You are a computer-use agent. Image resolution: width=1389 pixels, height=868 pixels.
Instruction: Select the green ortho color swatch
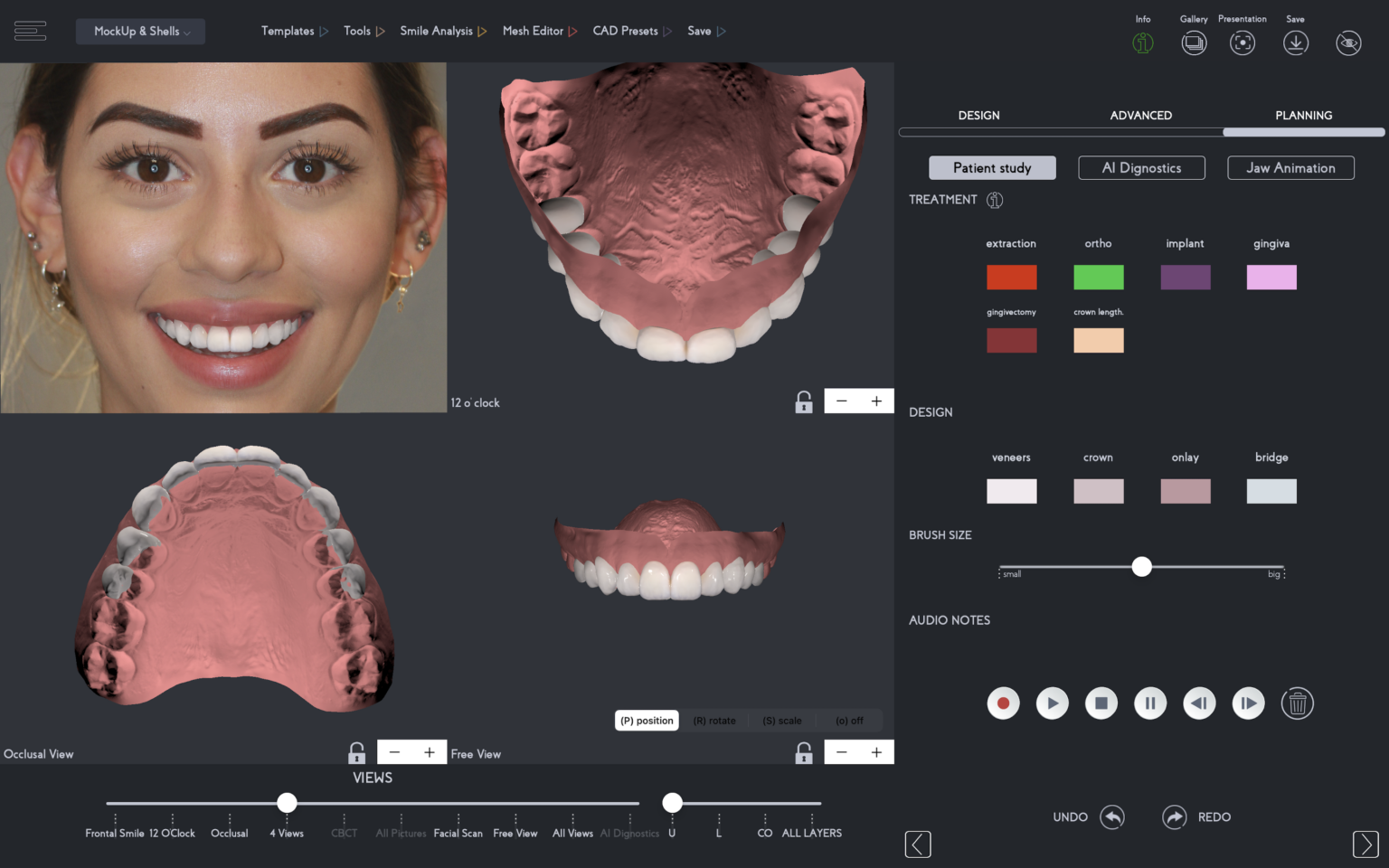tap(1098, 277)
